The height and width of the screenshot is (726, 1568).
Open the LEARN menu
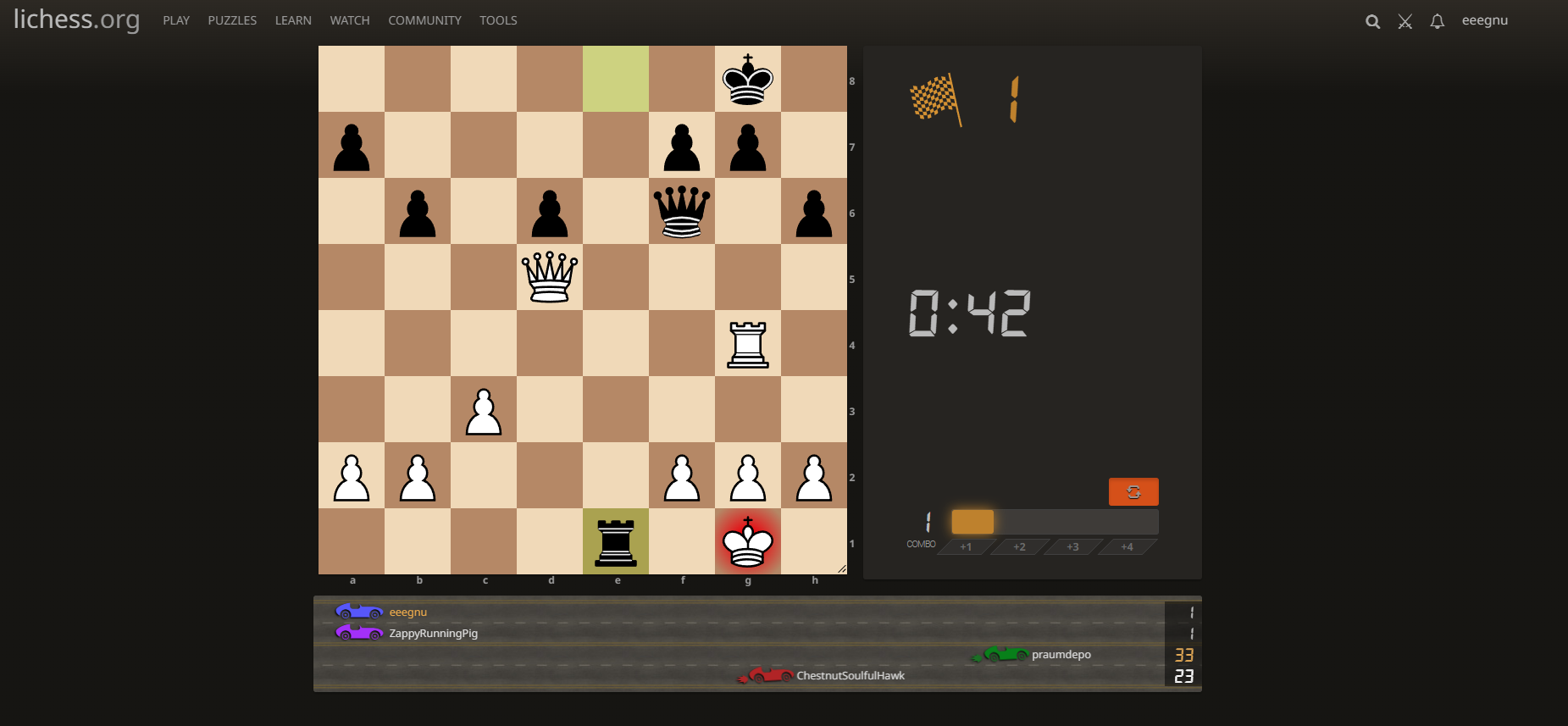pos(293,20)
